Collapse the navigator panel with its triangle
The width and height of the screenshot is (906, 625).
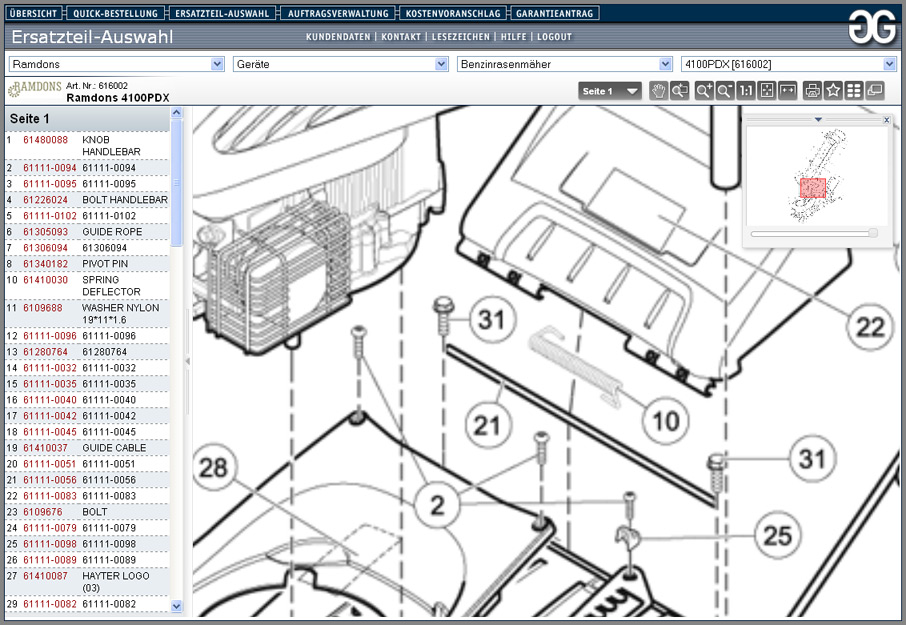click(x=818, y=120)
